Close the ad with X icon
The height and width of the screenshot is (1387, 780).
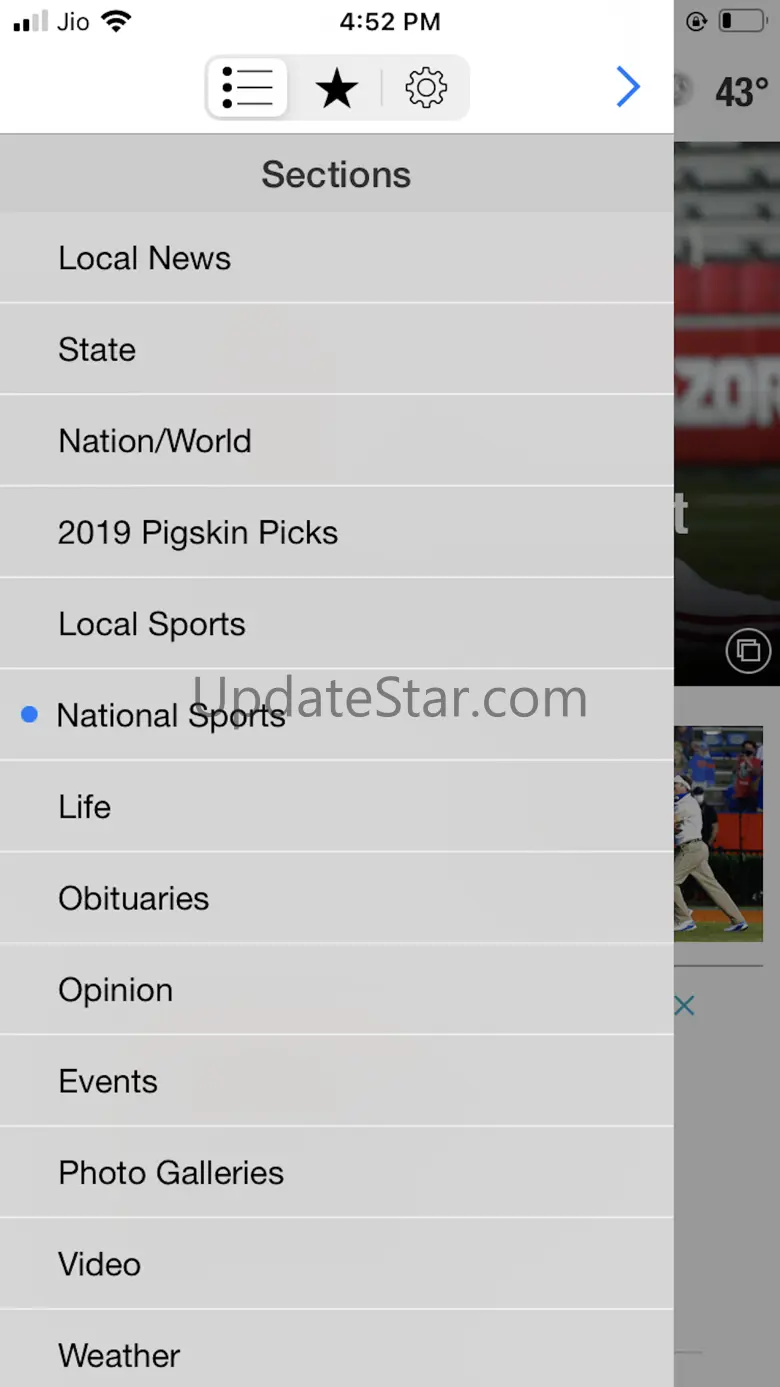pos(684,1006)
